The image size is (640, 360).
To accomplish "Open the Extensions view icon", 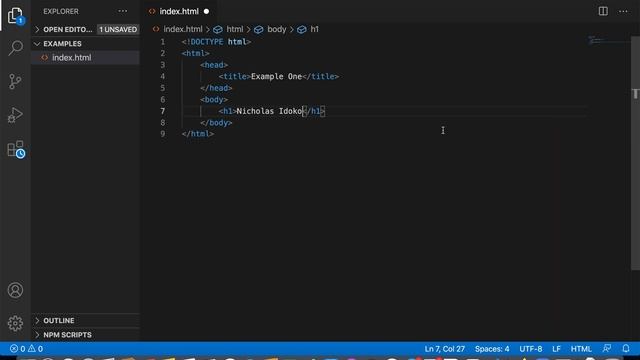I will [x=16, y=149].
